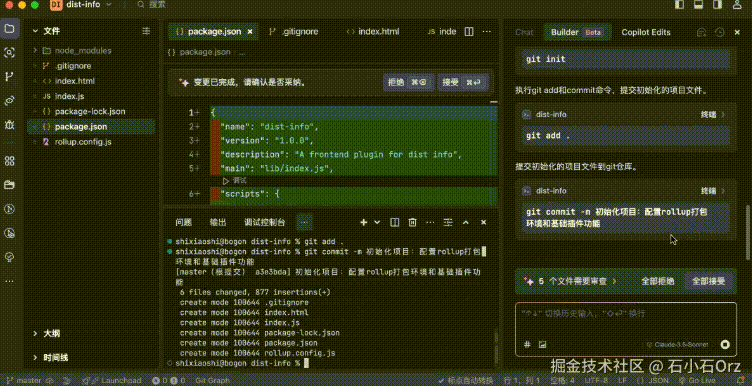752x386 pixels.
Task: Open project dropdown dist-info
Action: pos(81,5)
